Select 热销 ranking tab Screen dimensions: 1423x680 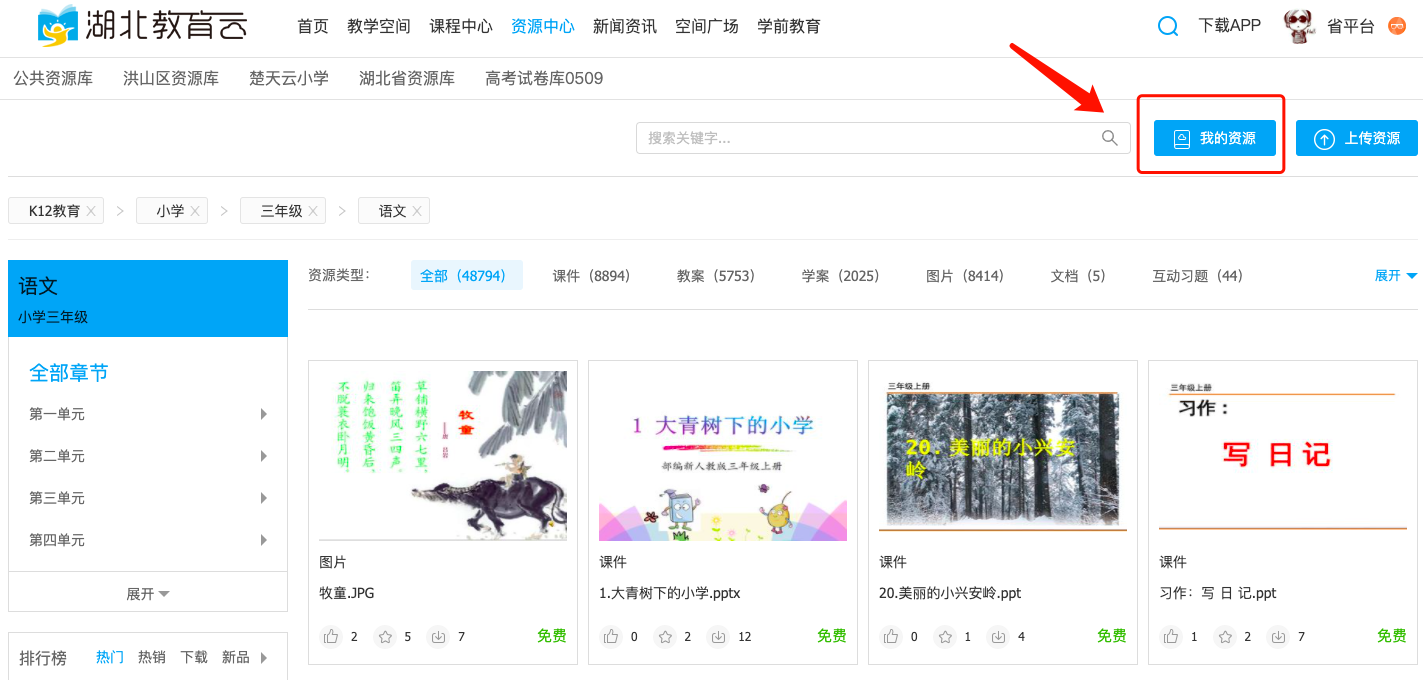click(x=152, y=657)
